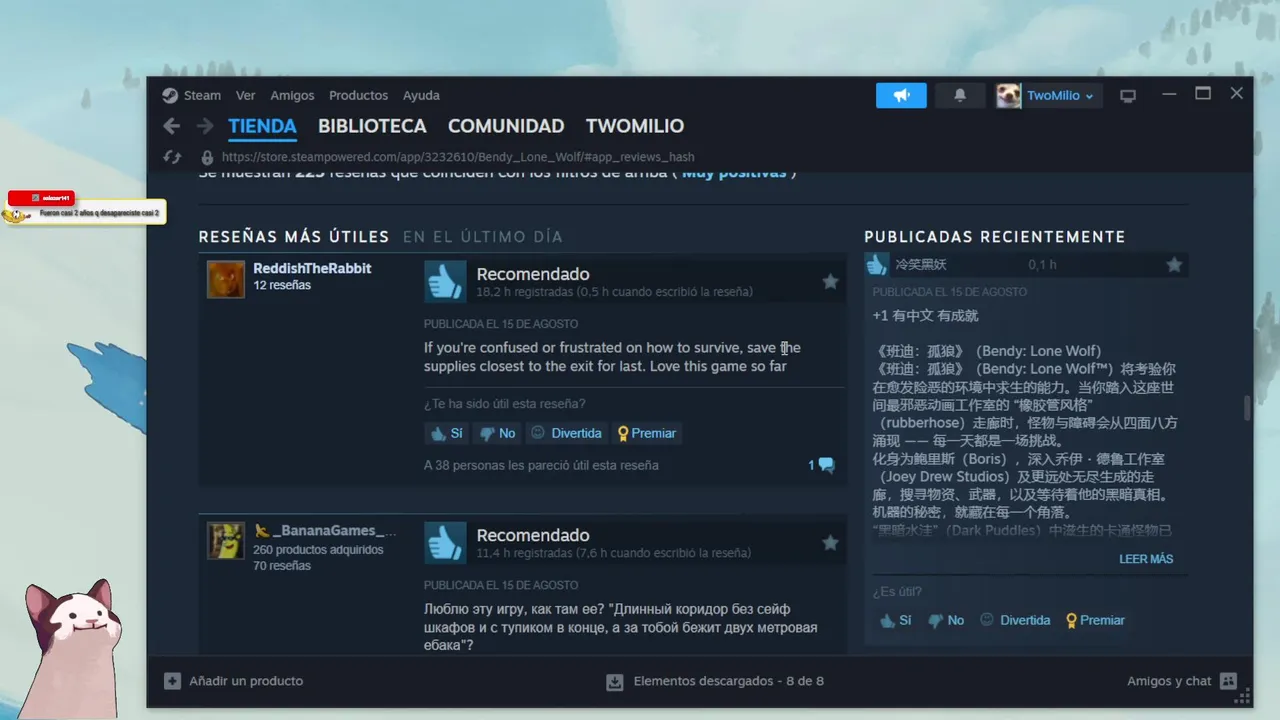This screenshot has width=1280, height=720.
Task: Open ReddishTheRabbit's avatar
Action: click(226, 279)
